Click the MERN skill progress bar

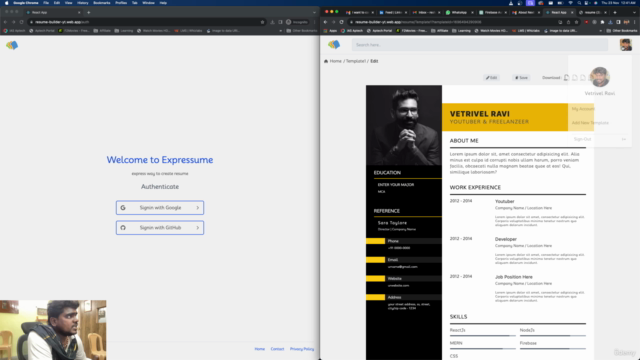pos(482,349)
